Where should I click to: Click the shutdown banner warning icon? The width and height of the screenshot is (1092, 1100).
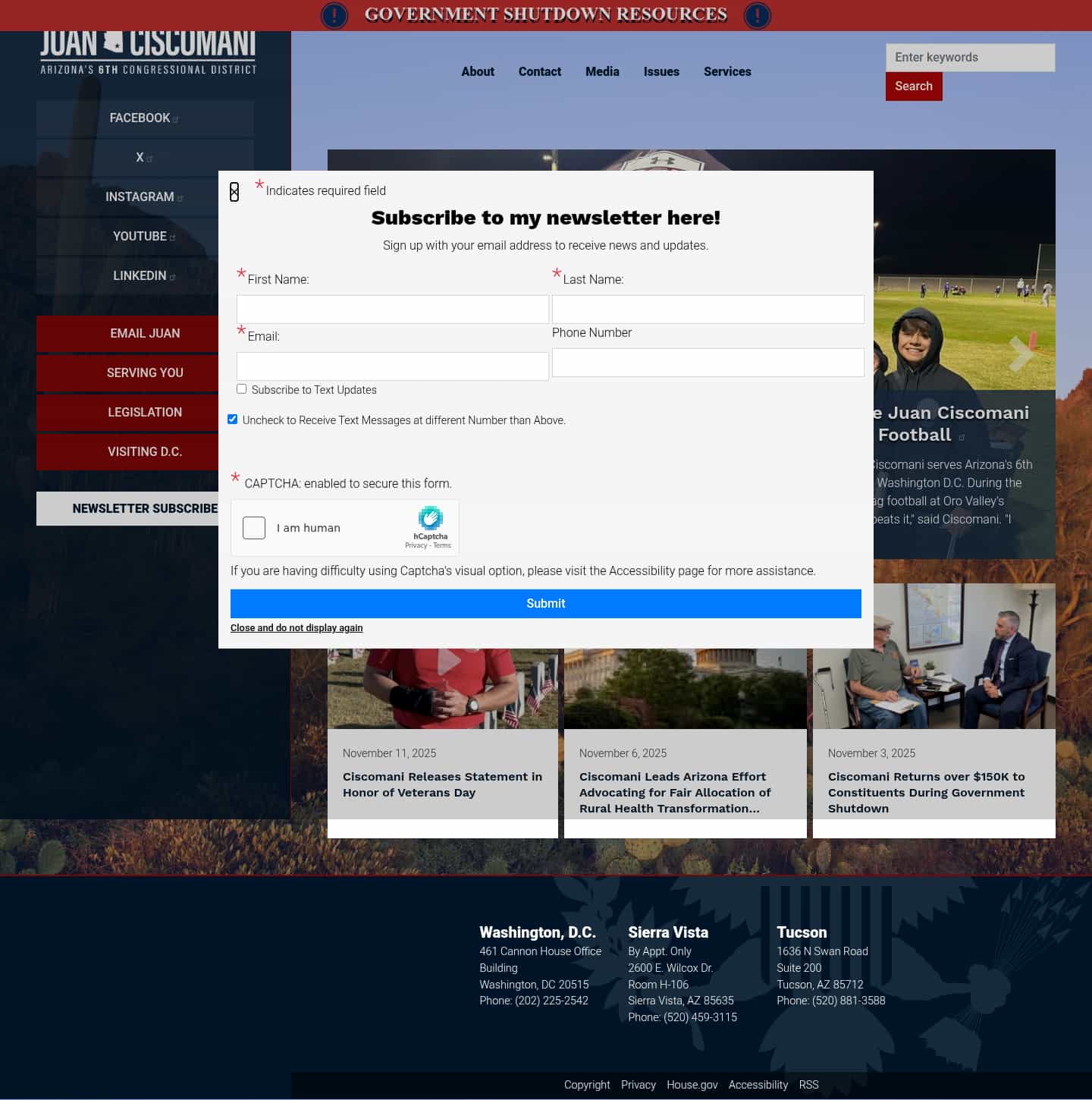point(334,15)
